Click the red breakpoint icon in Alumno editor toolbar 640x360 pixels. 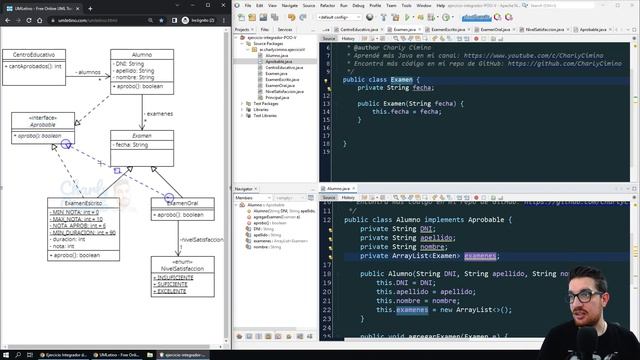coord(476,198)
